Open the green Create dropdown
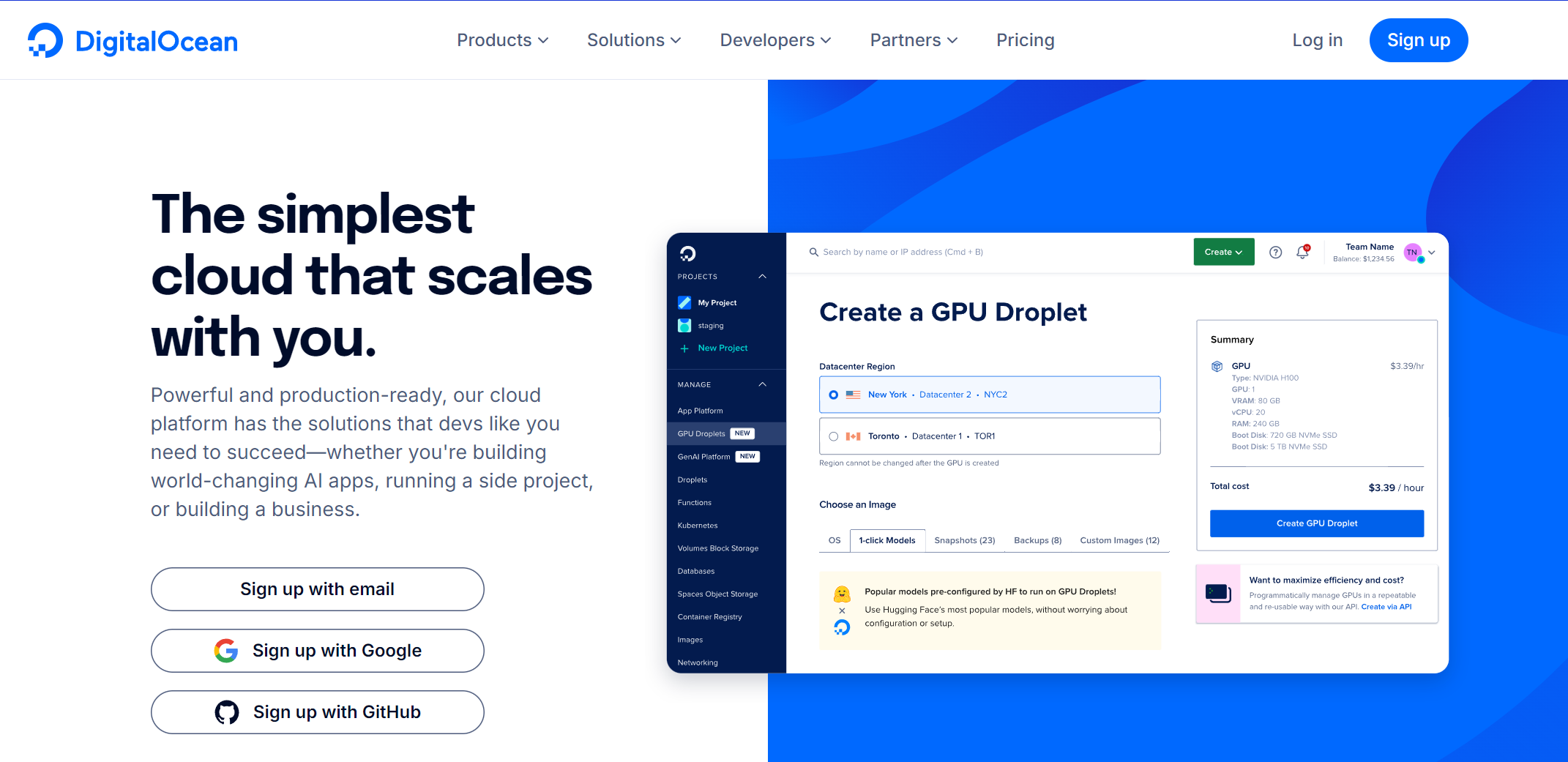This screenshot has height=762, width=1568. tap(1223, 252)
